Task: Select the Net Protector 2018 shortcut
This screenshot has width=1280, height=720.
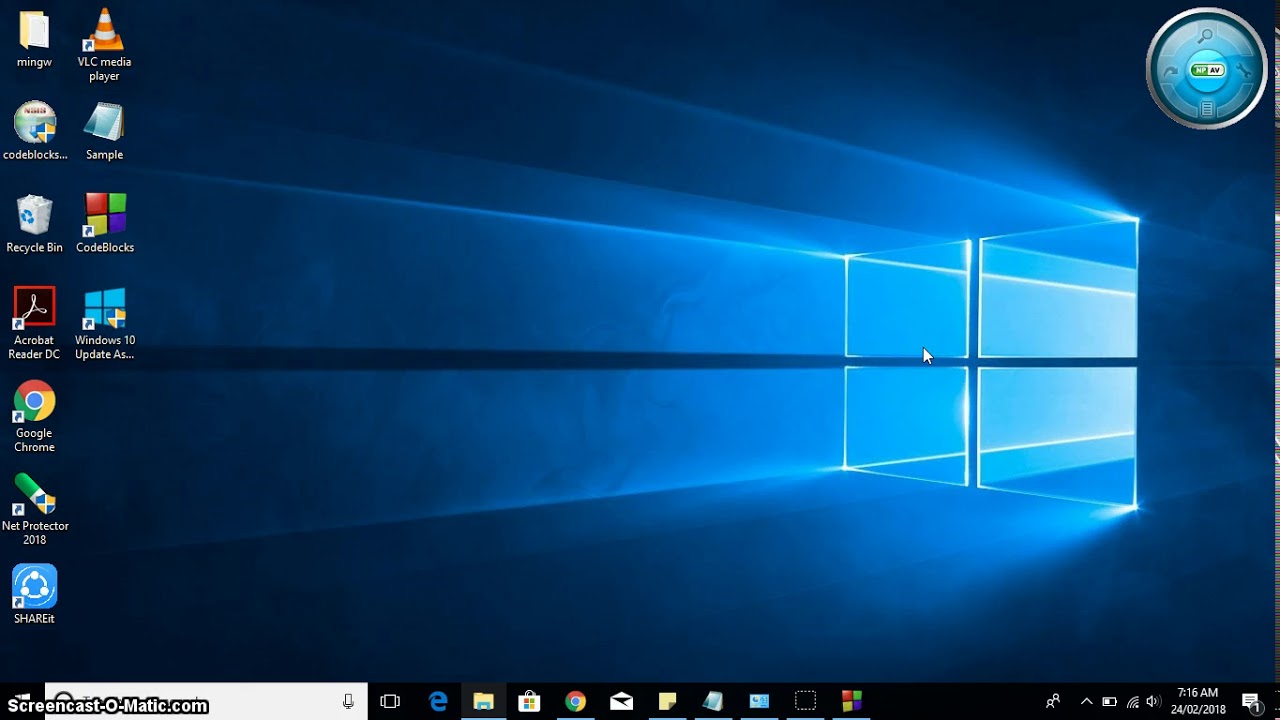Action: click(35, 509)
